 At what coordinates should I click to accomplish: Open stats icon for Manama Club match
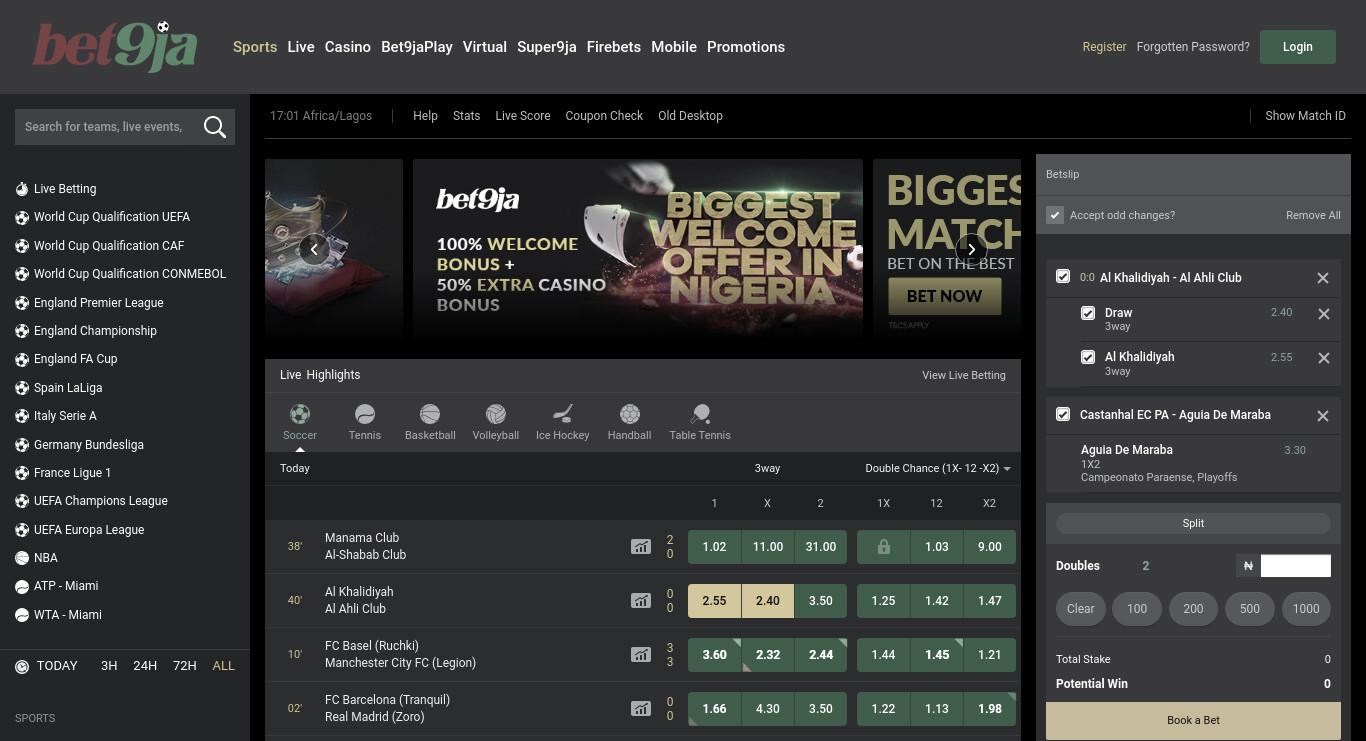[x=641, y=547]
